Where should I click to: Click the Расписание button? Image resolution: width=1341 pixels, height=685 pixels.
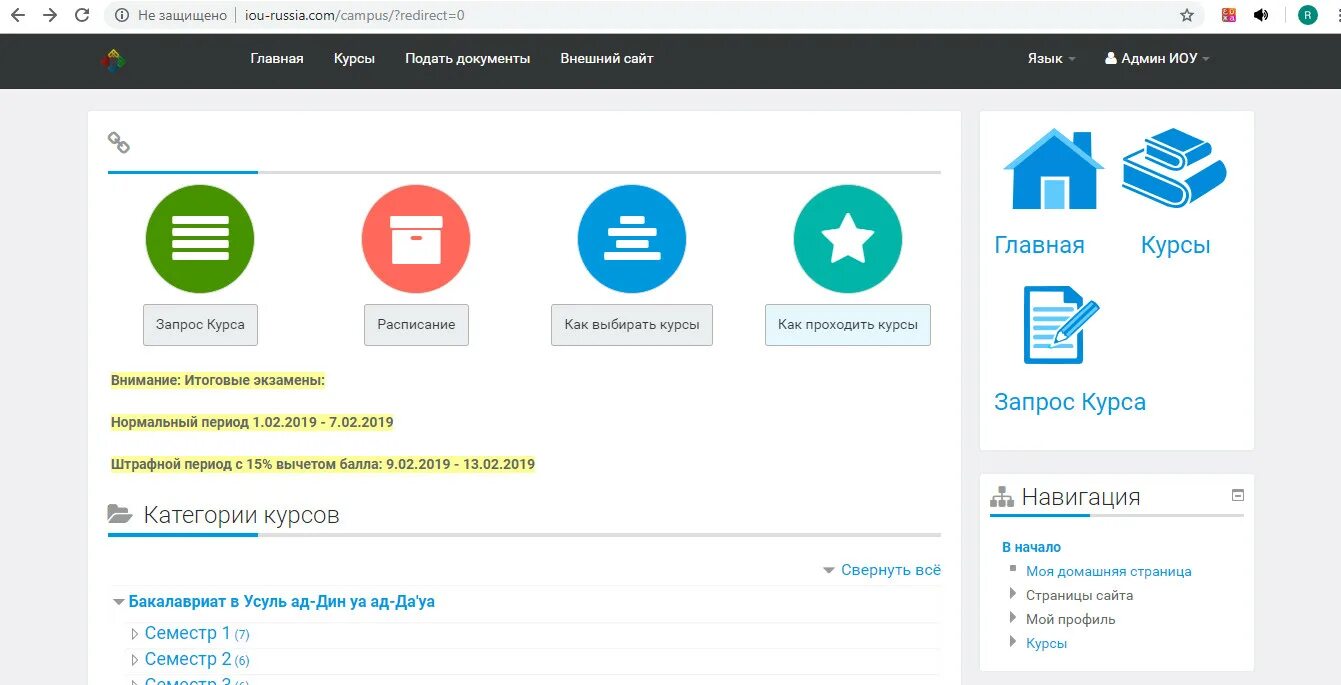416,325
